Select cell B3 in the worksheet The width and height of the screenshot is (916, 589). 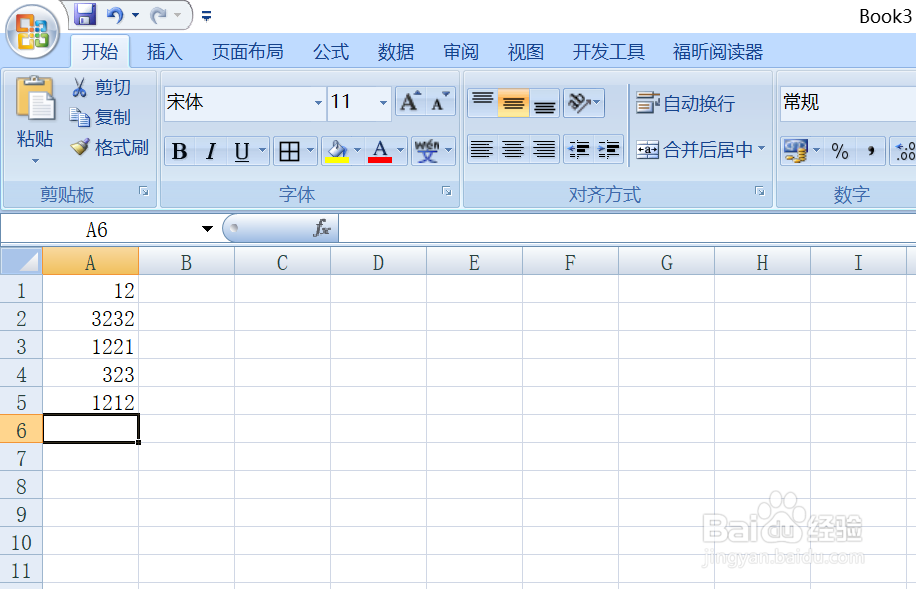186,346
